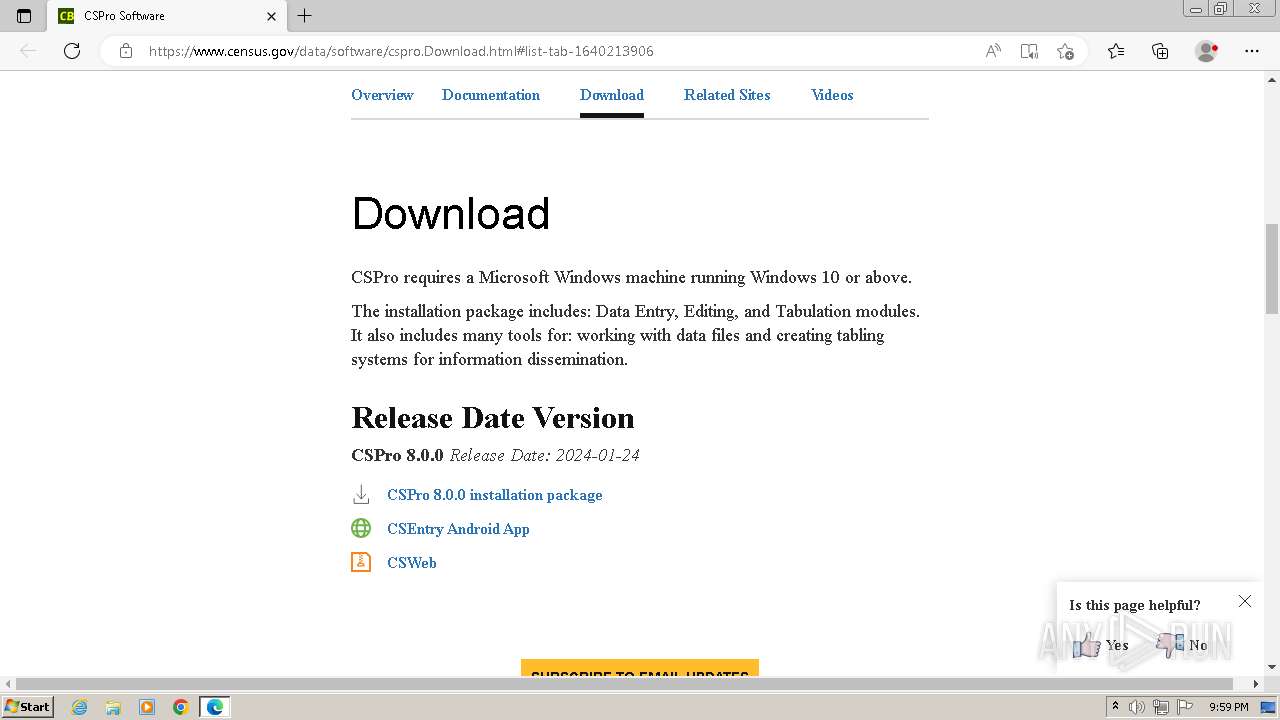Click the Release Date Version heading
Viewport: 1280px width, 720px height.
pyautogui.click(x=493, y=418)
